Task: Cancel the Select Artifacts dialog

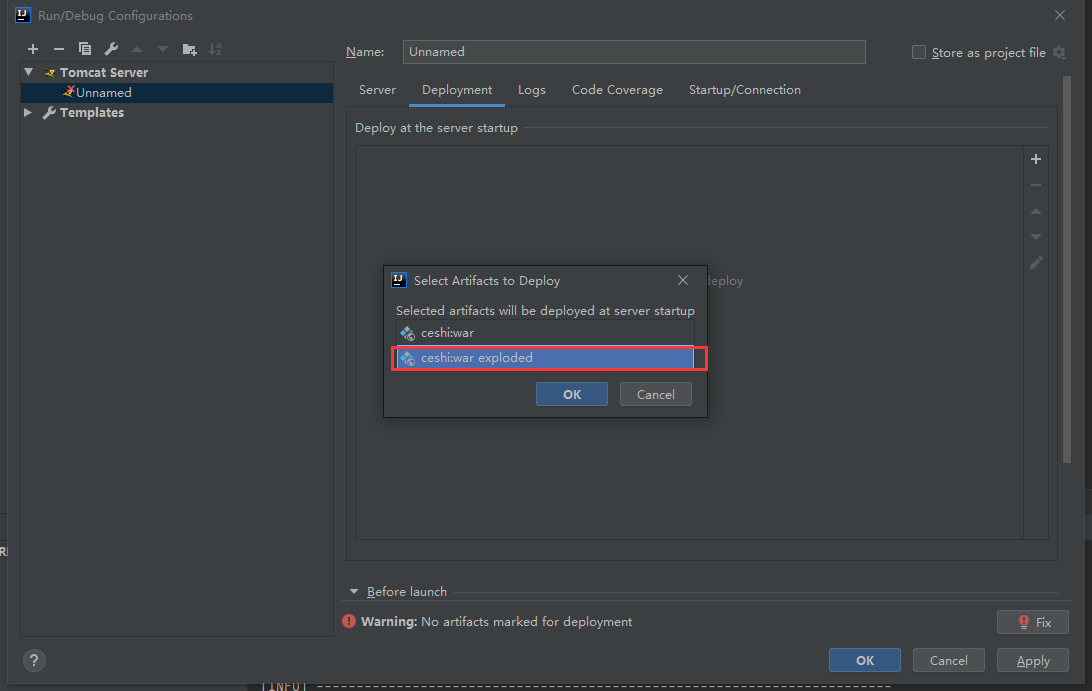Action: click(655, 394)
